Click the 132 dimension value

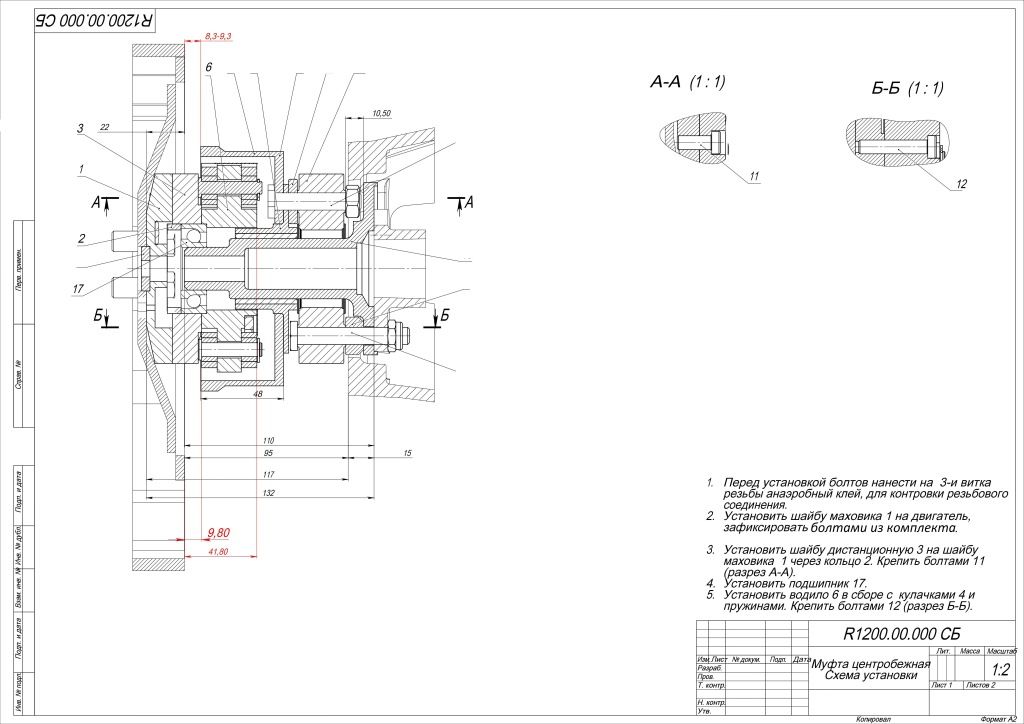point(268,494)
